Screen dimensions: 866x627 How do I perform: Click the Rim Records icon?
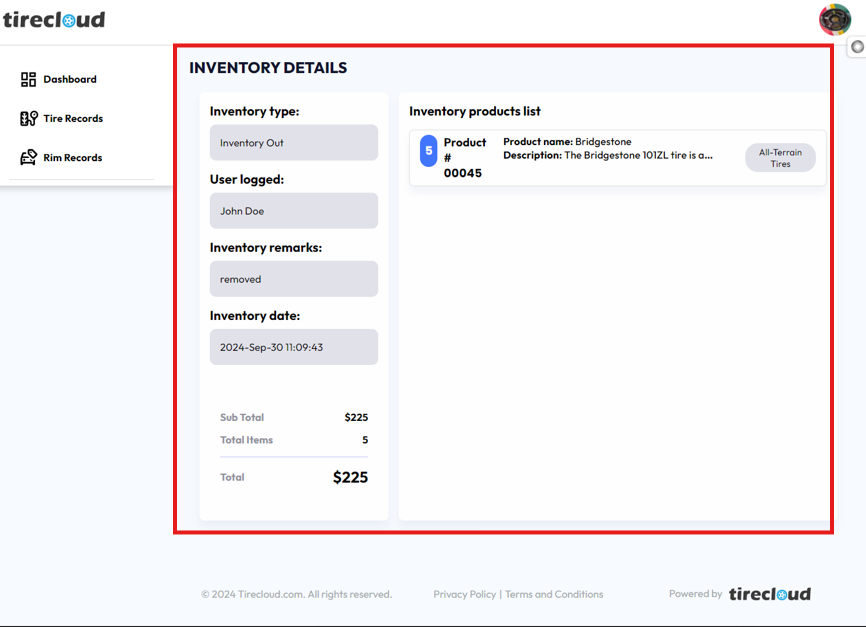[28, 157]
